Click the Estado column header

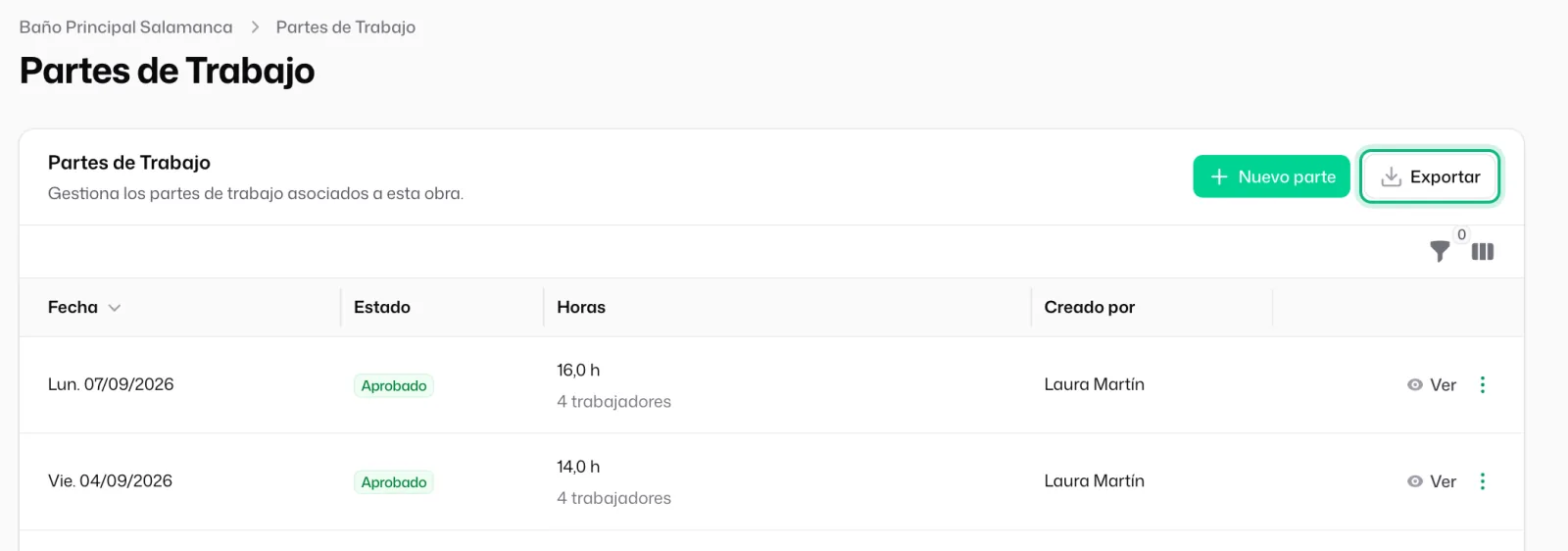click(382, 307)
